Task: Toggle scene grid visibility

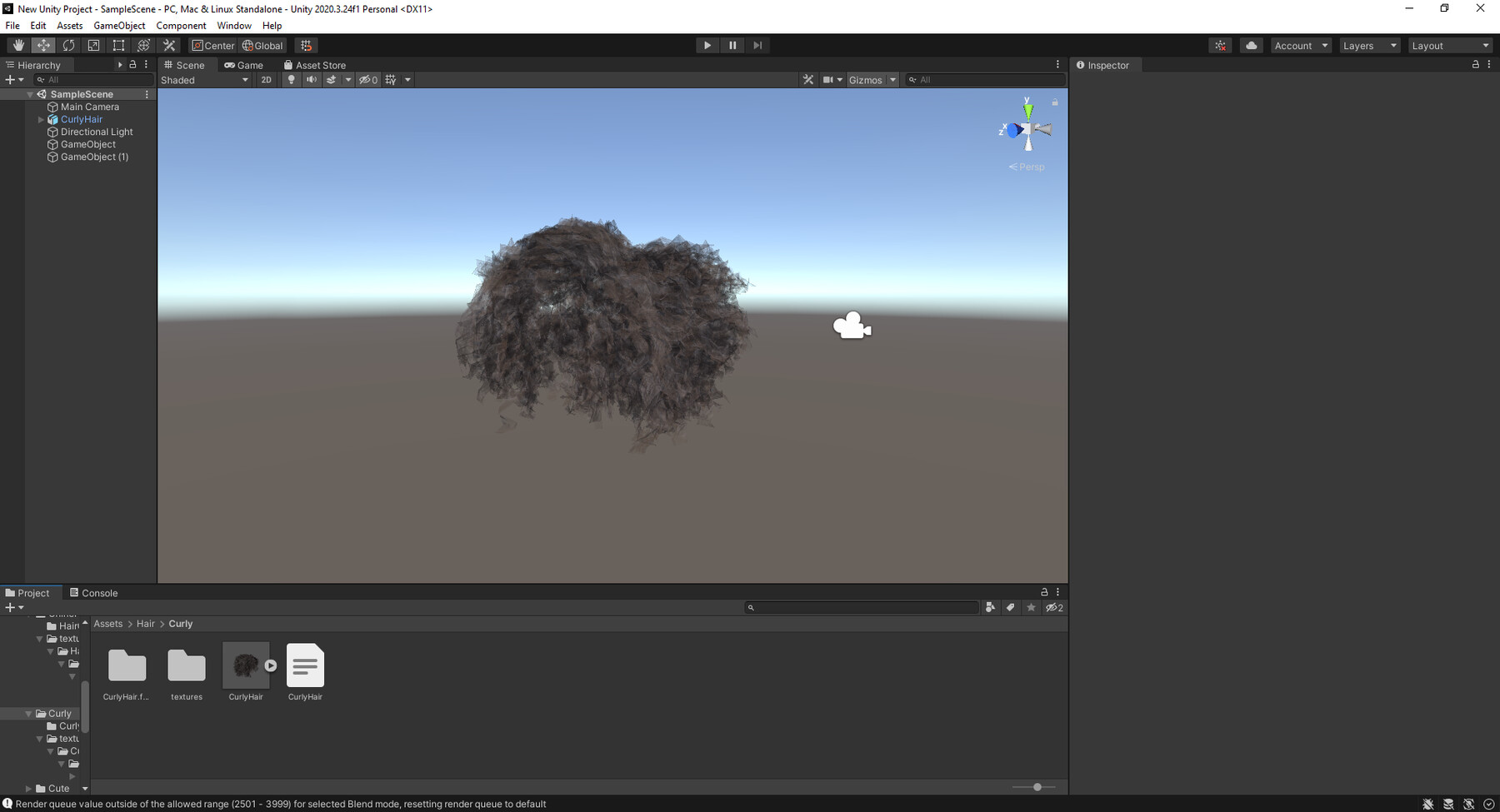Action: tap(391, 80)
